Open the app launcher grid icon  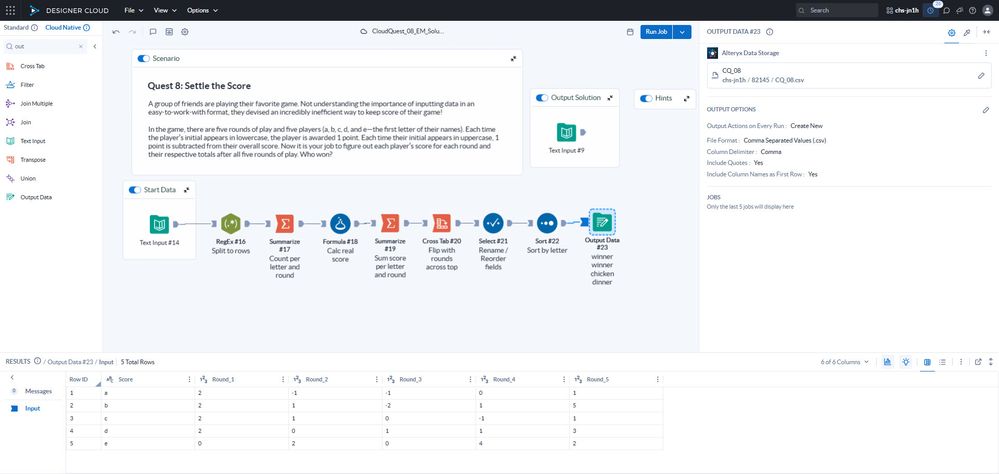(10, 10)
